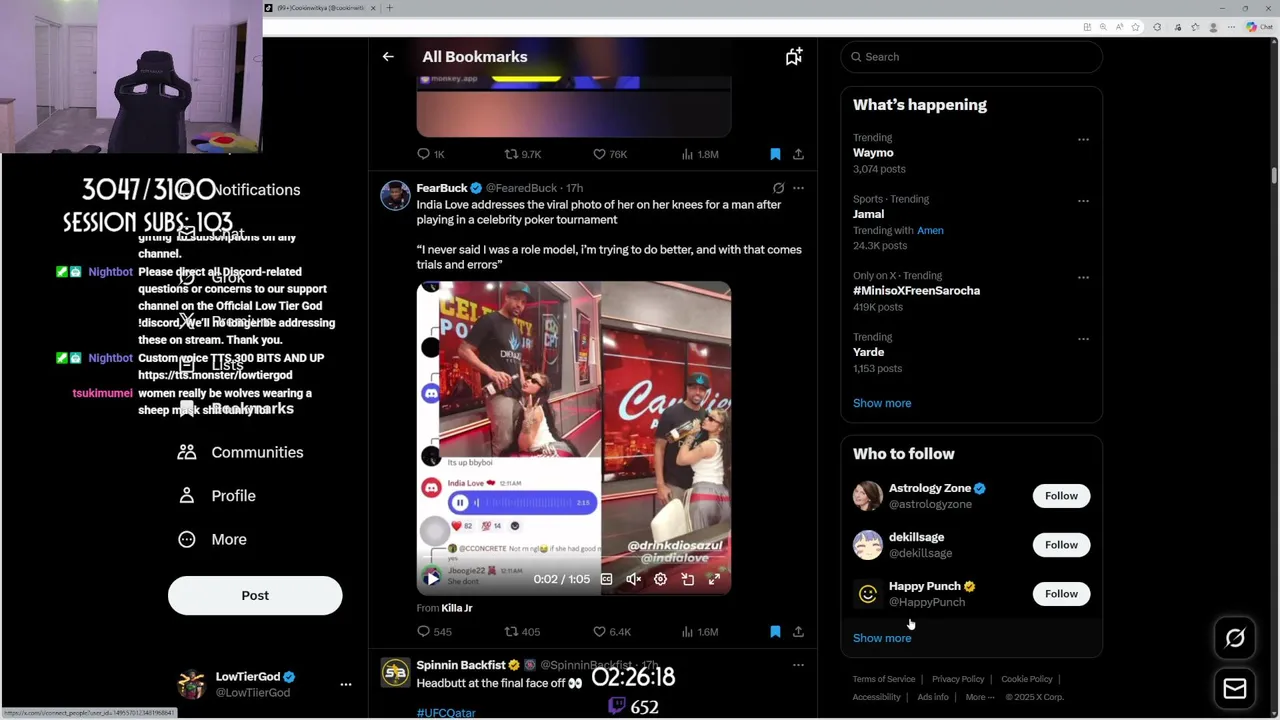
Task: Add page to browser favorites star
Action: pyautogui.click(x=1136, y=27)
